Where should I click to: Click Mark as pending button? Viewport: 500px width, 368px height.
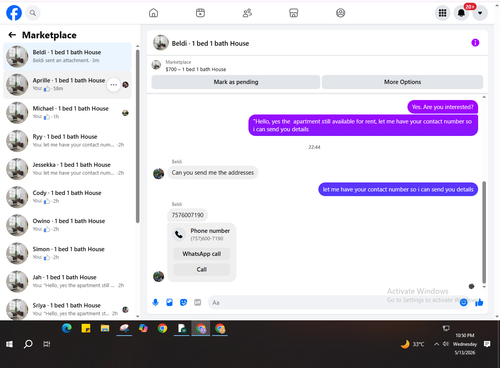[x=236, y=82]
